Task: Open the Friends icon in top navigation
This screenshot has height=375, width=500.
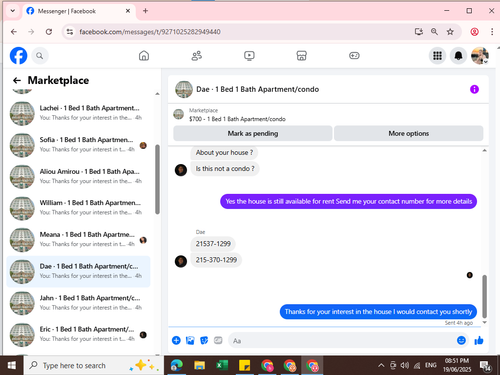Action: point(196,55)
